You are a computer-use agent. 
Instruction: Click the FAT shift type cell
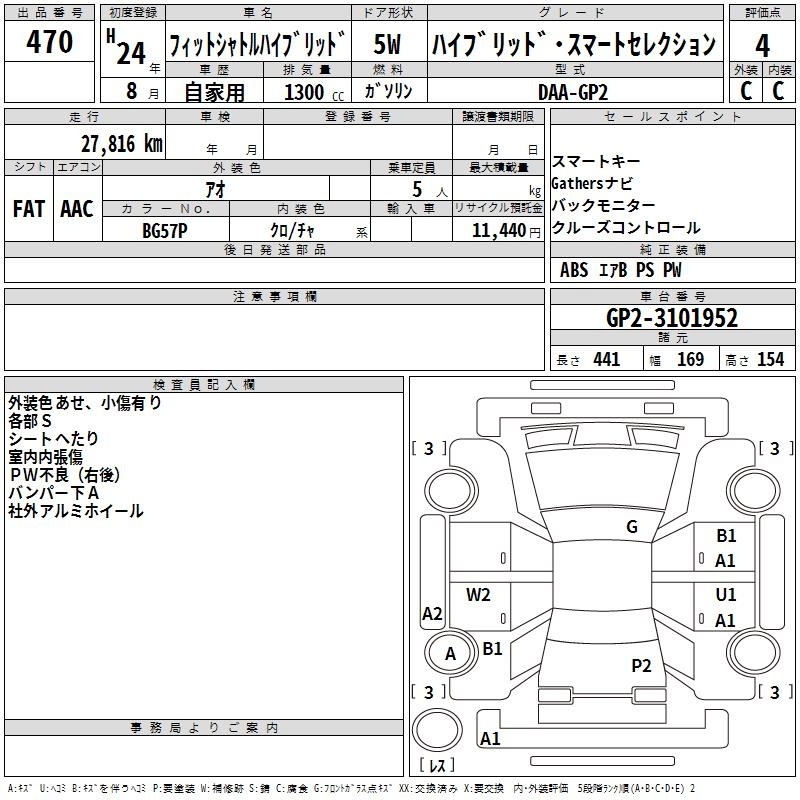pos(28,209)
